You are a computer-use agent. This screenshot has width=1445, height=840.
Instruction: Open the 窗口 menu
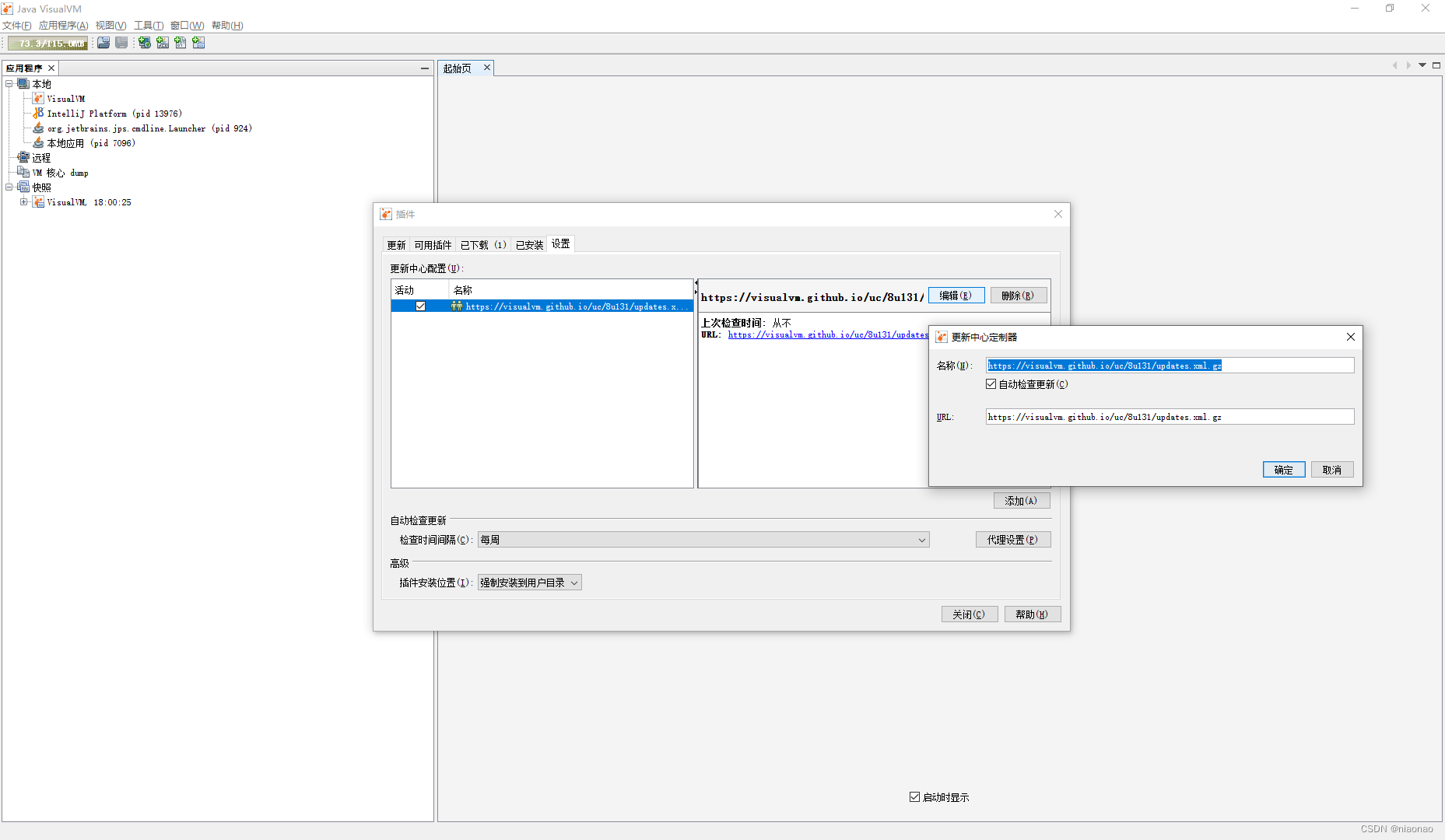click(x=187, y=26)
